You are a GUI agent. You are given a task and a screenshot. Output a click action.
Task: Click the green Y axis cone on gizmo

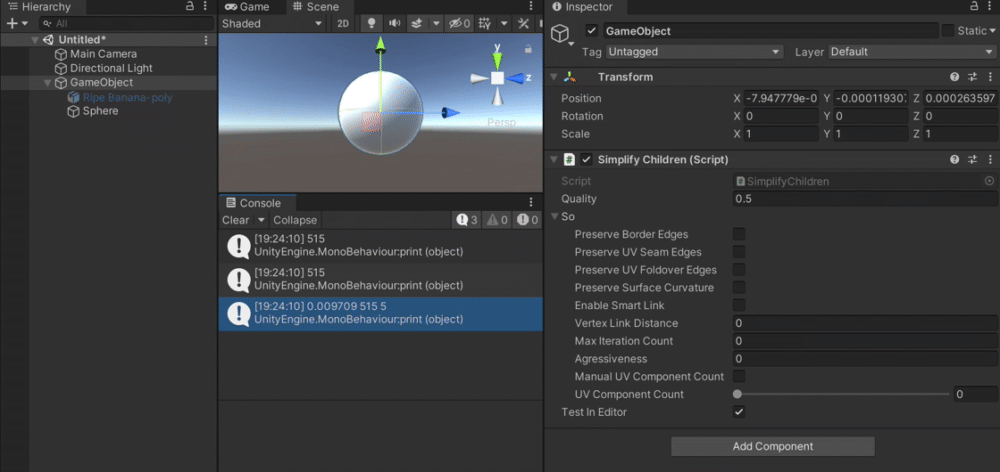(x=497, y=60)
